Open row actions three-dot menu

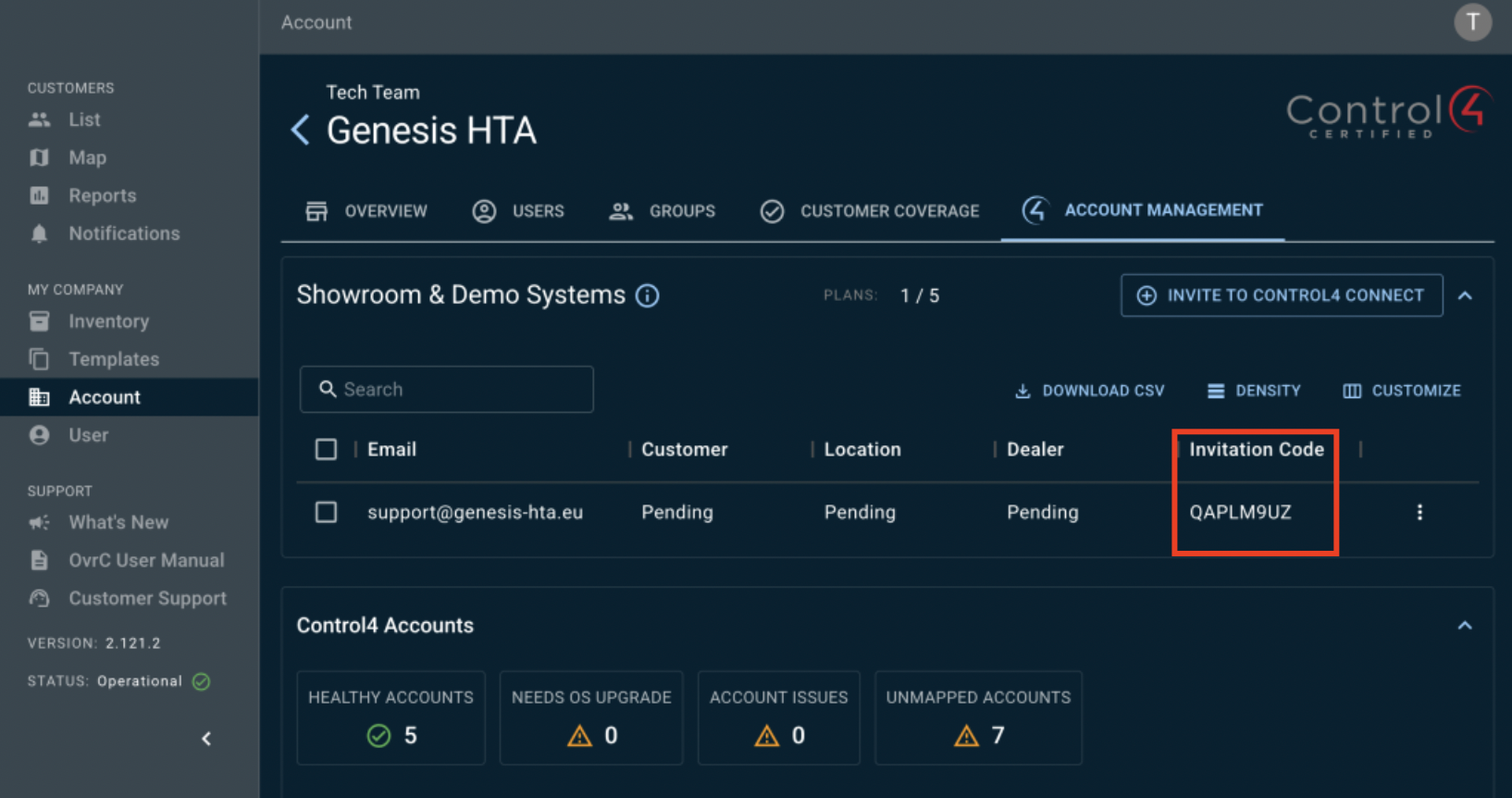tap(1419, 512)
